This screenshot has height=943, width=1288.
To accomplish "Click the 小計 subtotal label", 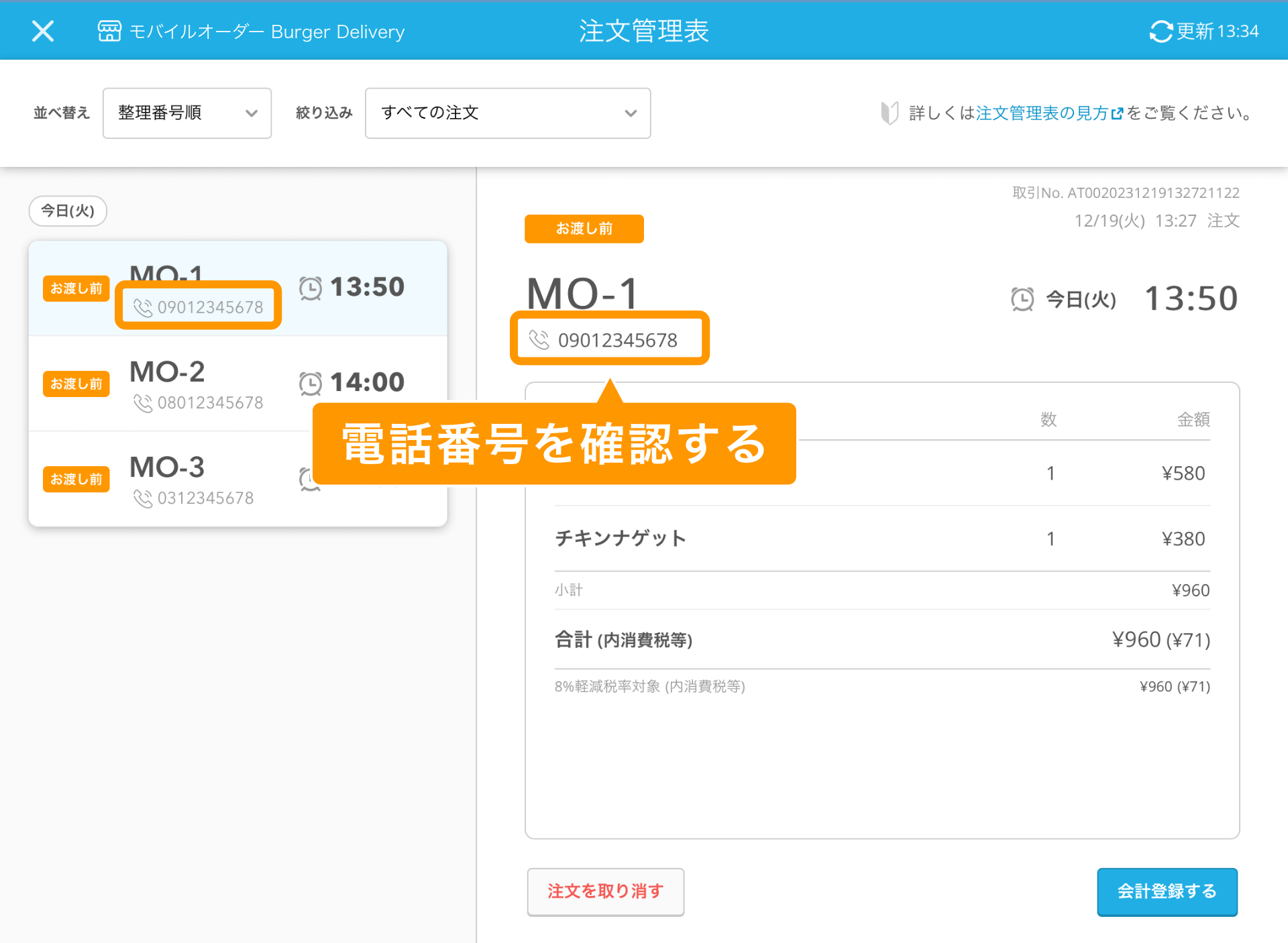I will 569,590.
